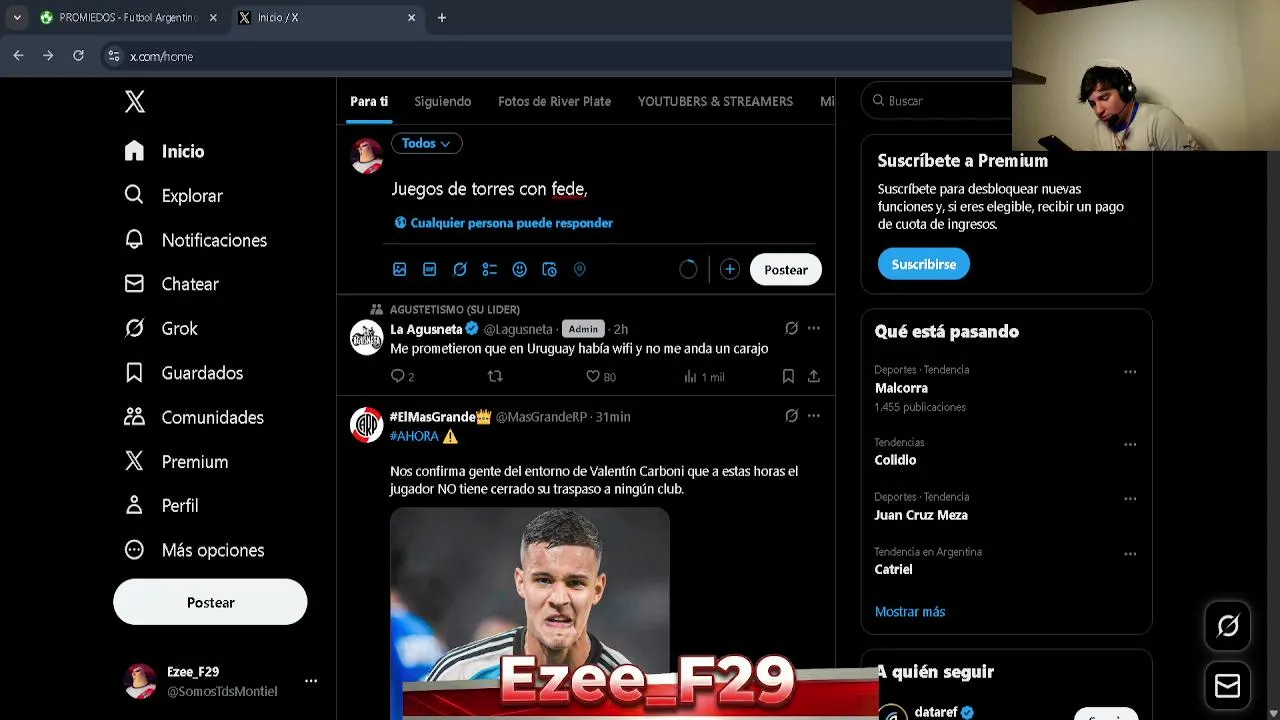Open options for Catriel trend
This screenshot has width=1280, height=720.
point(1130,554)
